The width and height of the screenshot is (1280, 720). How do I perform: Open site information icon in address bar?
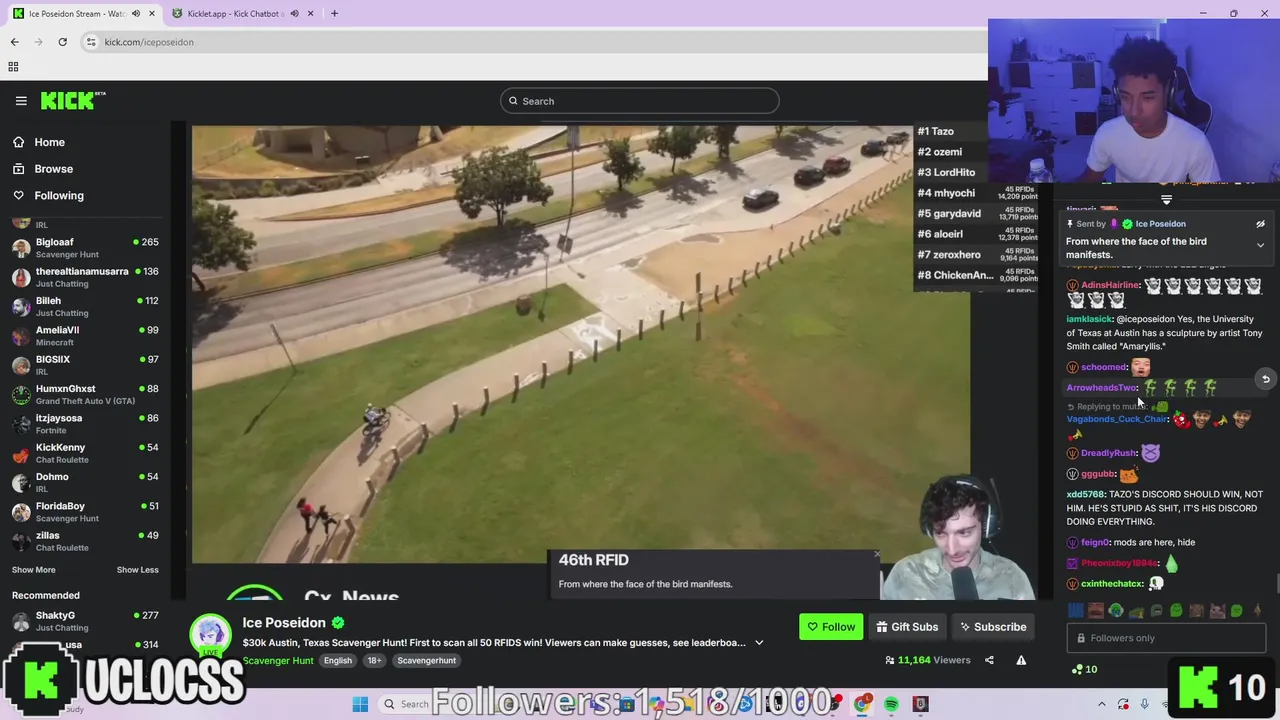pos(91,42)
